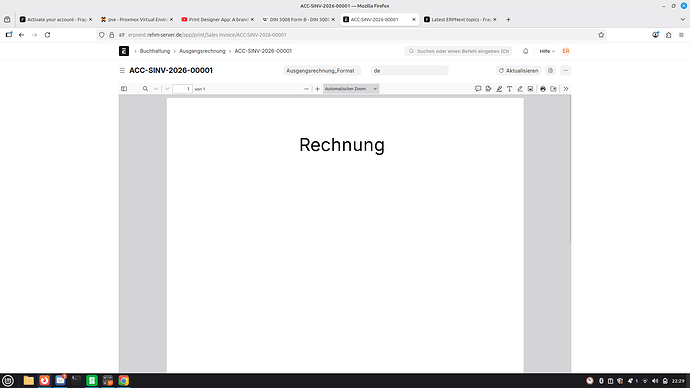
Task: Open the Automatischer Zoom dropdown
Action: click(351, 89)
